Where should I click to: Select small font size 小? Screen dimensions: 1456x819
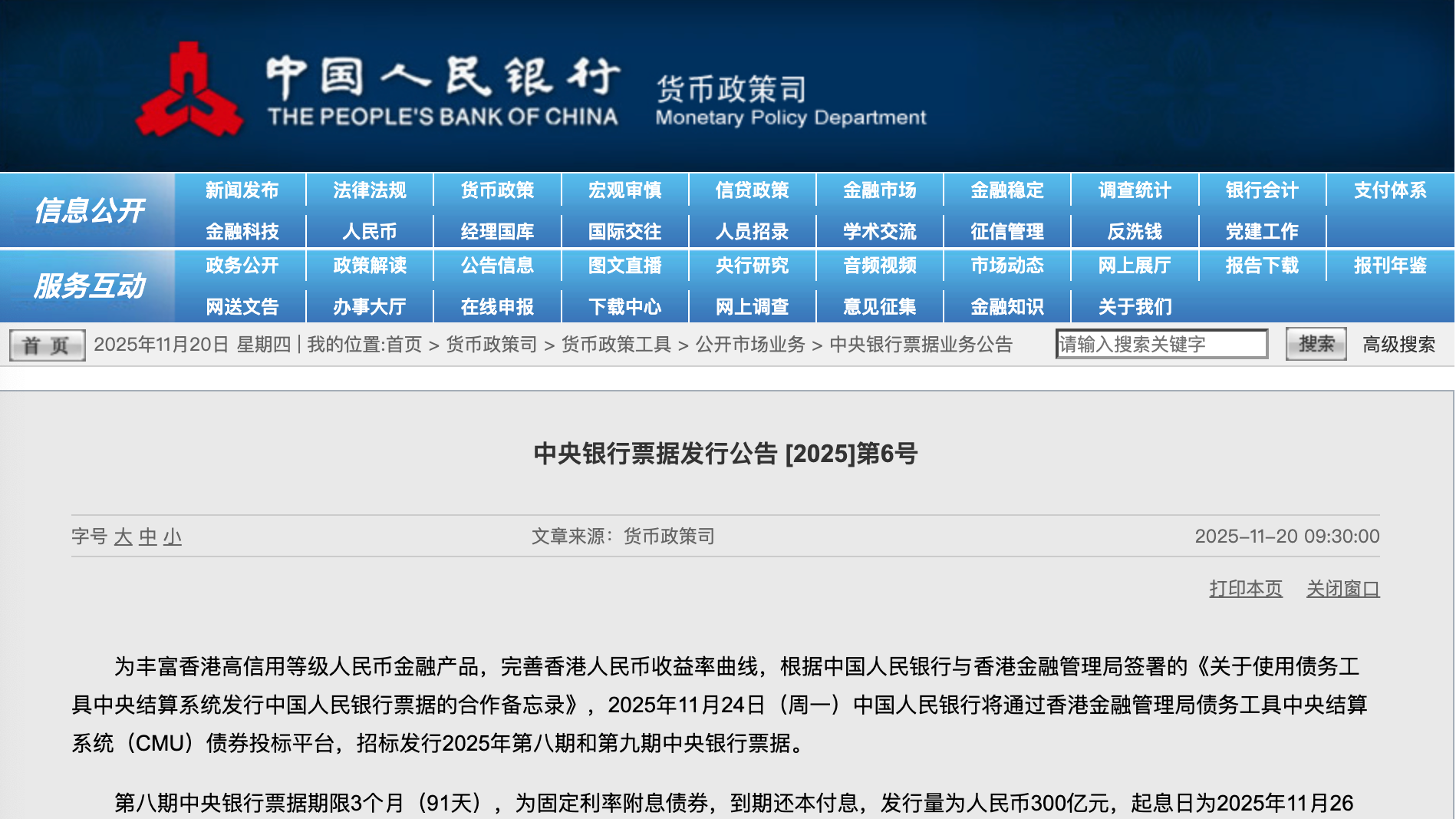tap(173, 537)
